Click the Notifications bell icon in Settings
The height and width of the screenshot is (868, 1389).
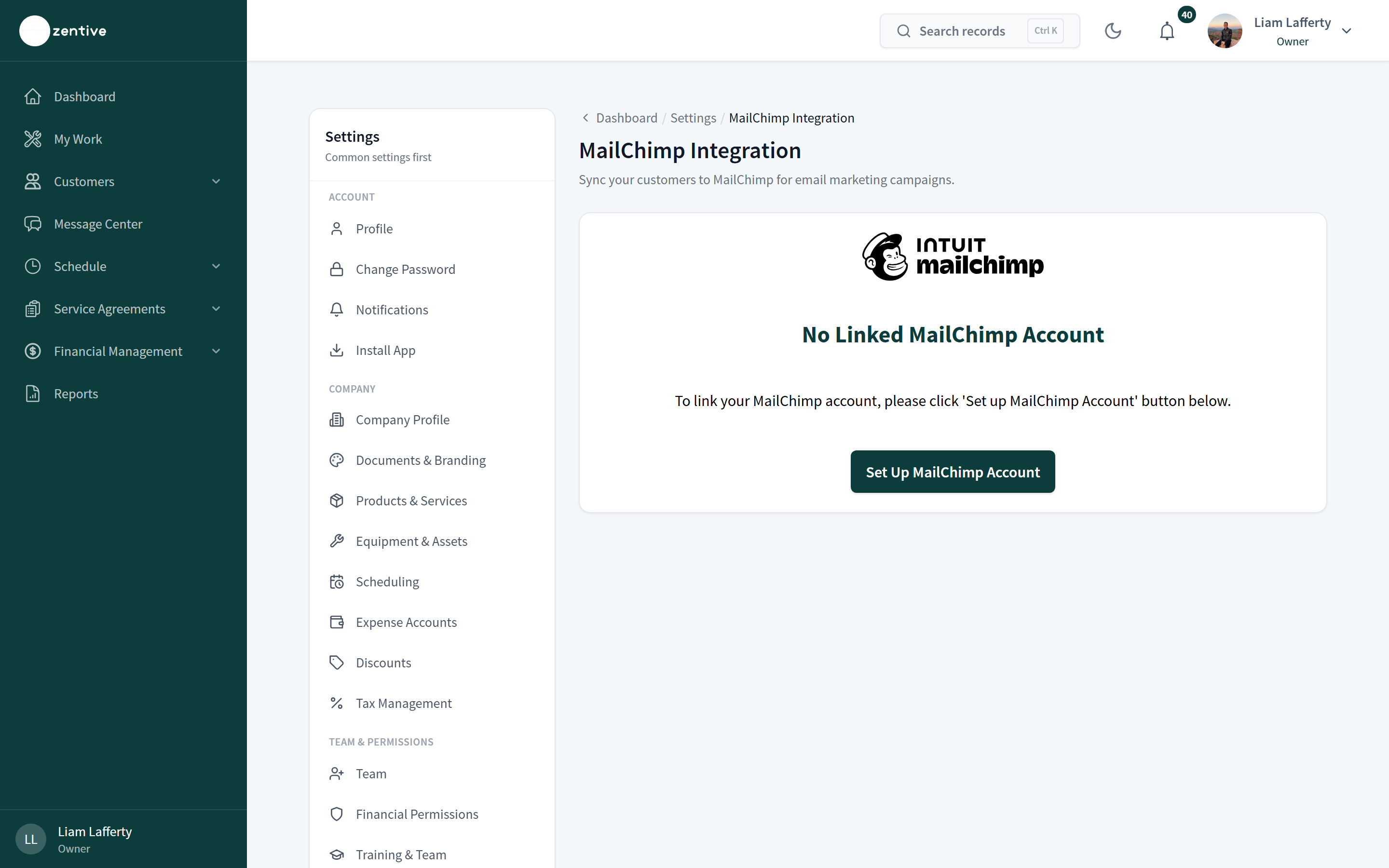coord(337,310)
